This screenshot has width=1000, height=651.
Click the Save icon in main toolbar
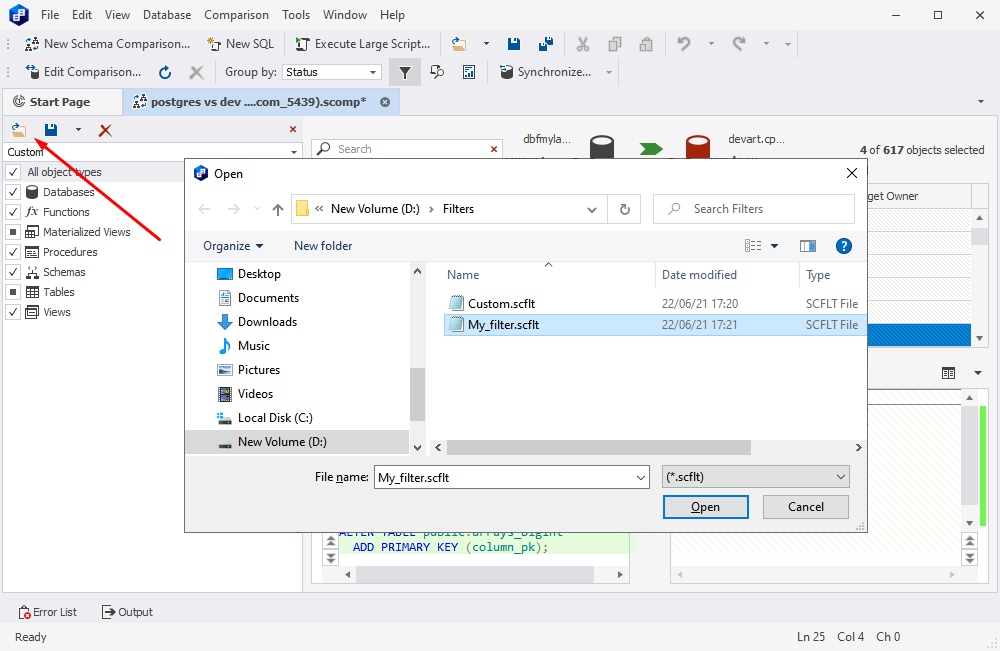(x=513, y=44)
